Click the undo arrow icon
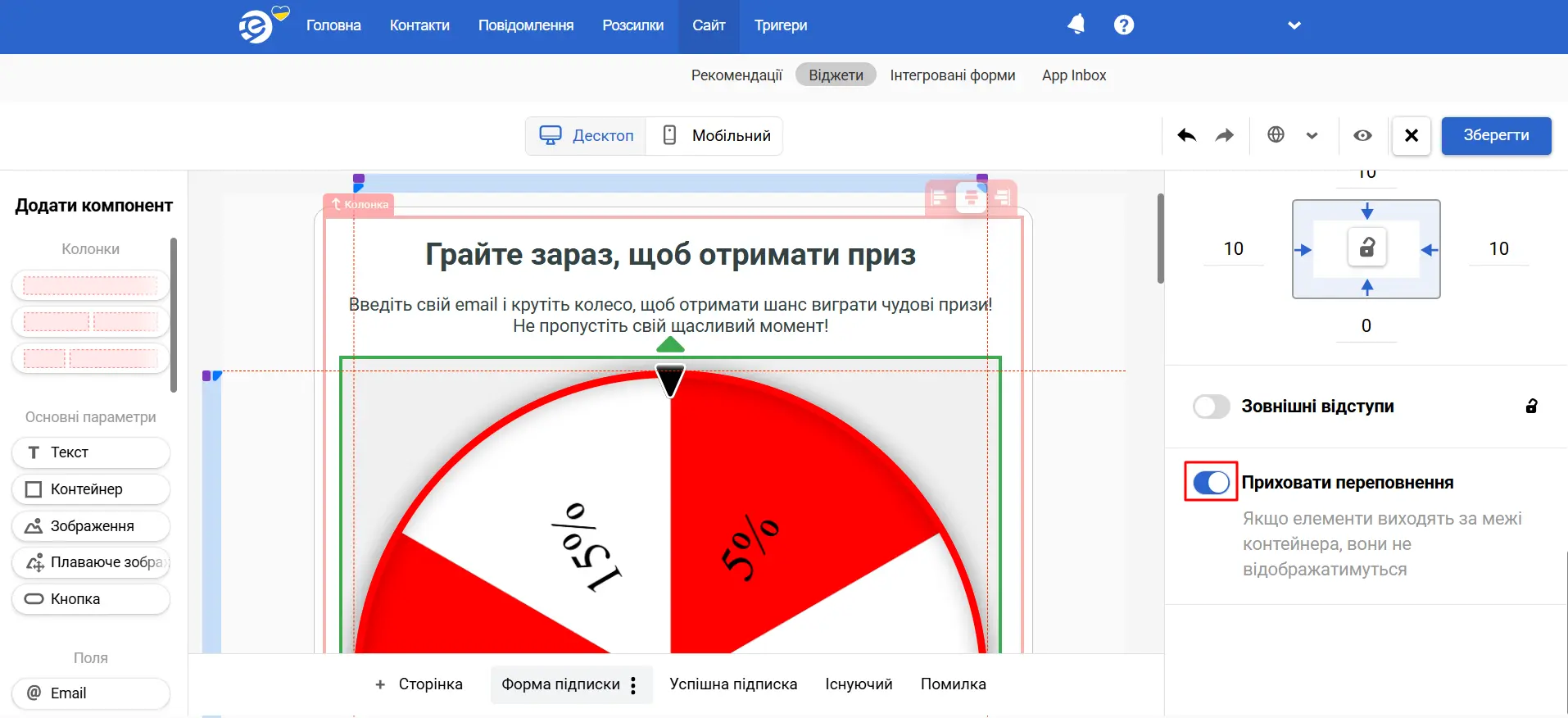The height and width of the screenshot is (718, 1568). (x=1186, y=135)
